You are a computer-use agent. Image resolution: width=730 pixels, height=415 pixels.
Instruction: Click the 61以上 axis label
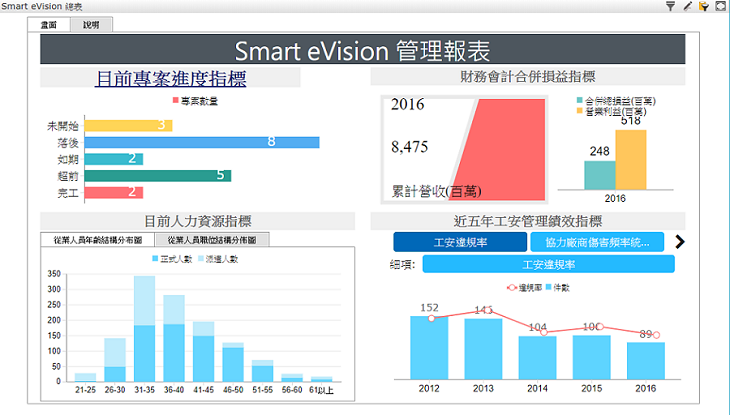tap(321, 390)
